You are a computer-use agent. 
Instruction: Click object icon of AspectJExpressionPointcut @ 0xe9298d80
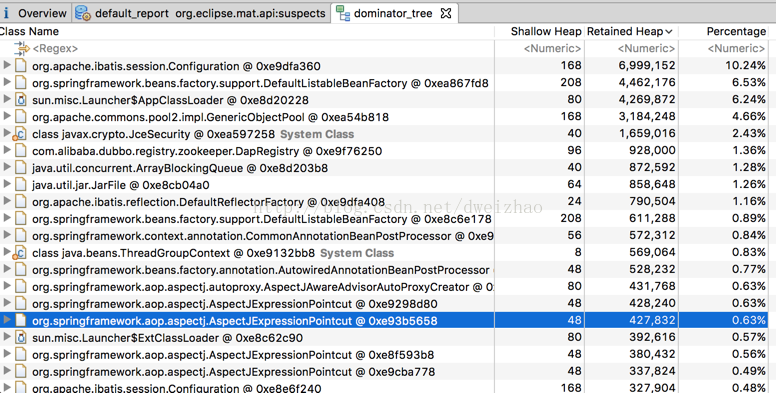(20, 303)
